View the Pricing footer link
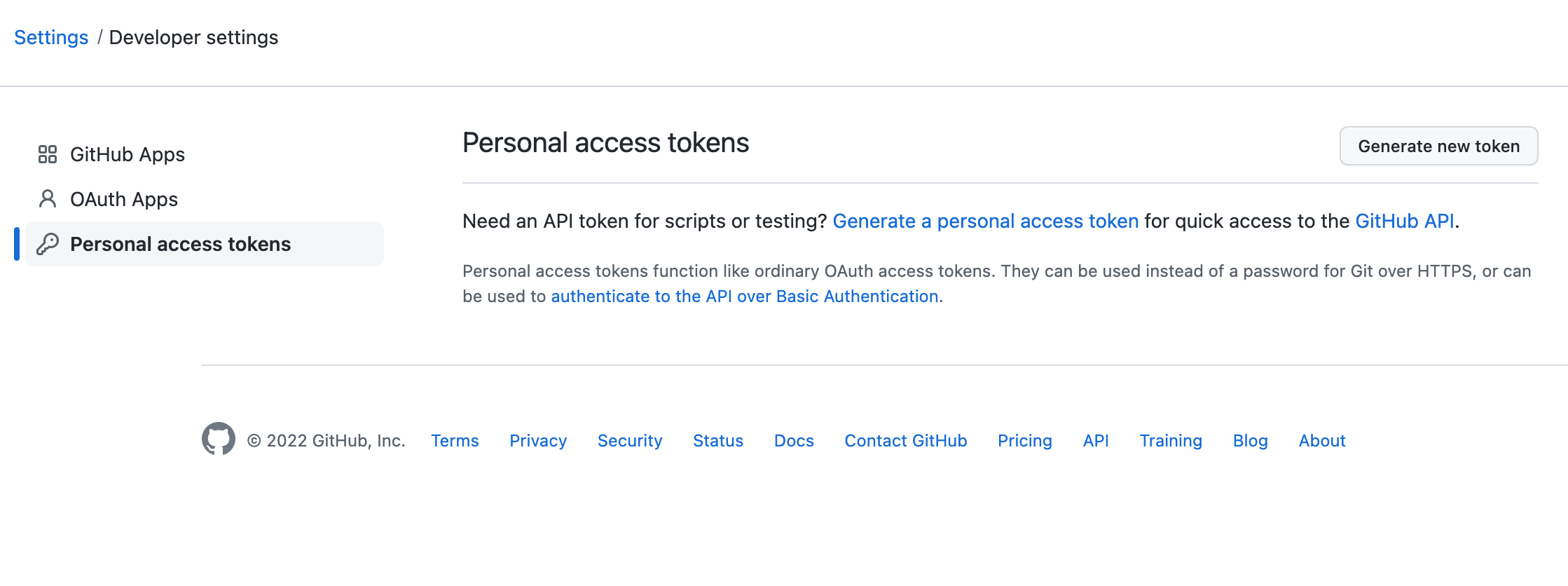1568x586 pixels. pos(1025,441)
